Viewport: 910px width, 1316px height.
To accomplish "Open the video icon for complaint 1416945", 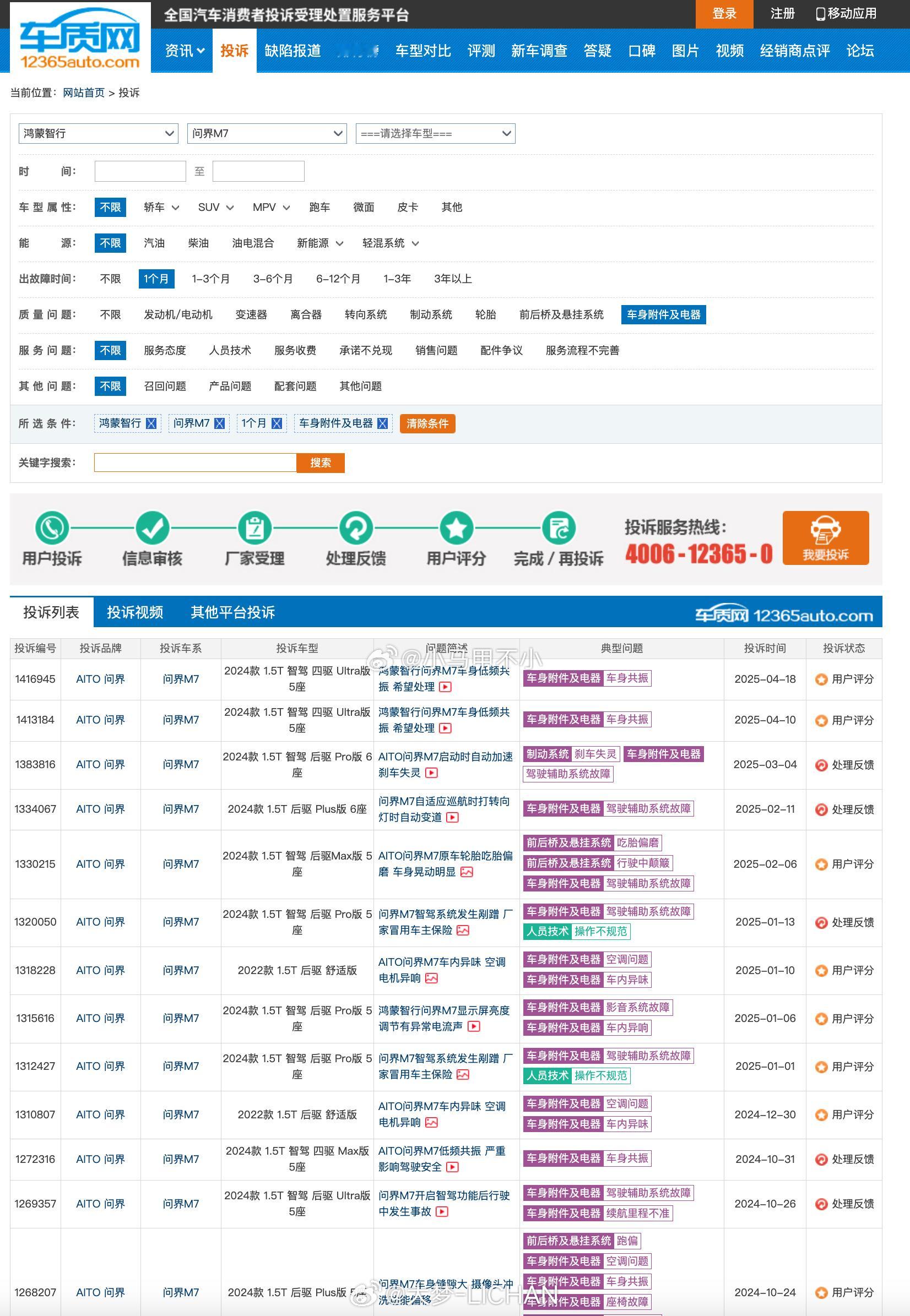I will (x=445, y=687).
